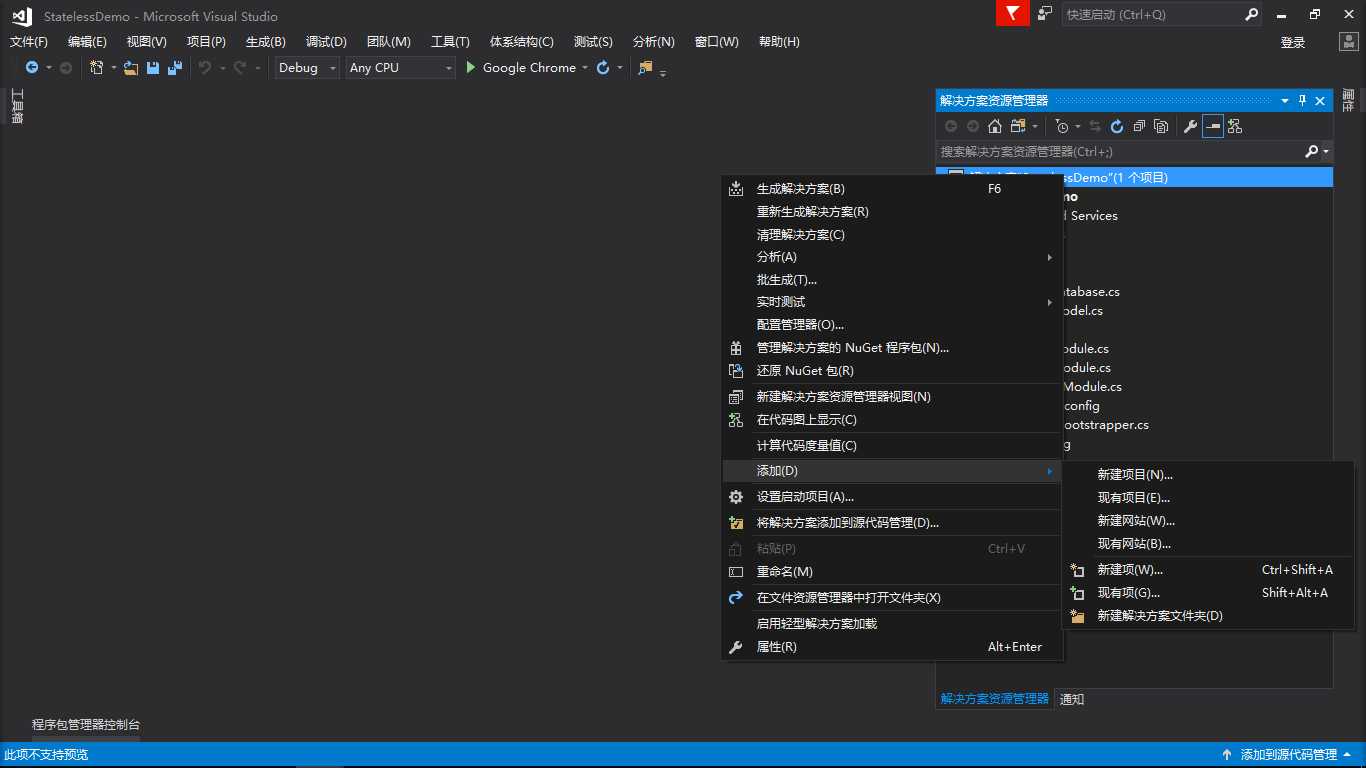Click the New Project toolbar icon
The height and width of the screenshot is (768, 1366).
click(96, 68)
